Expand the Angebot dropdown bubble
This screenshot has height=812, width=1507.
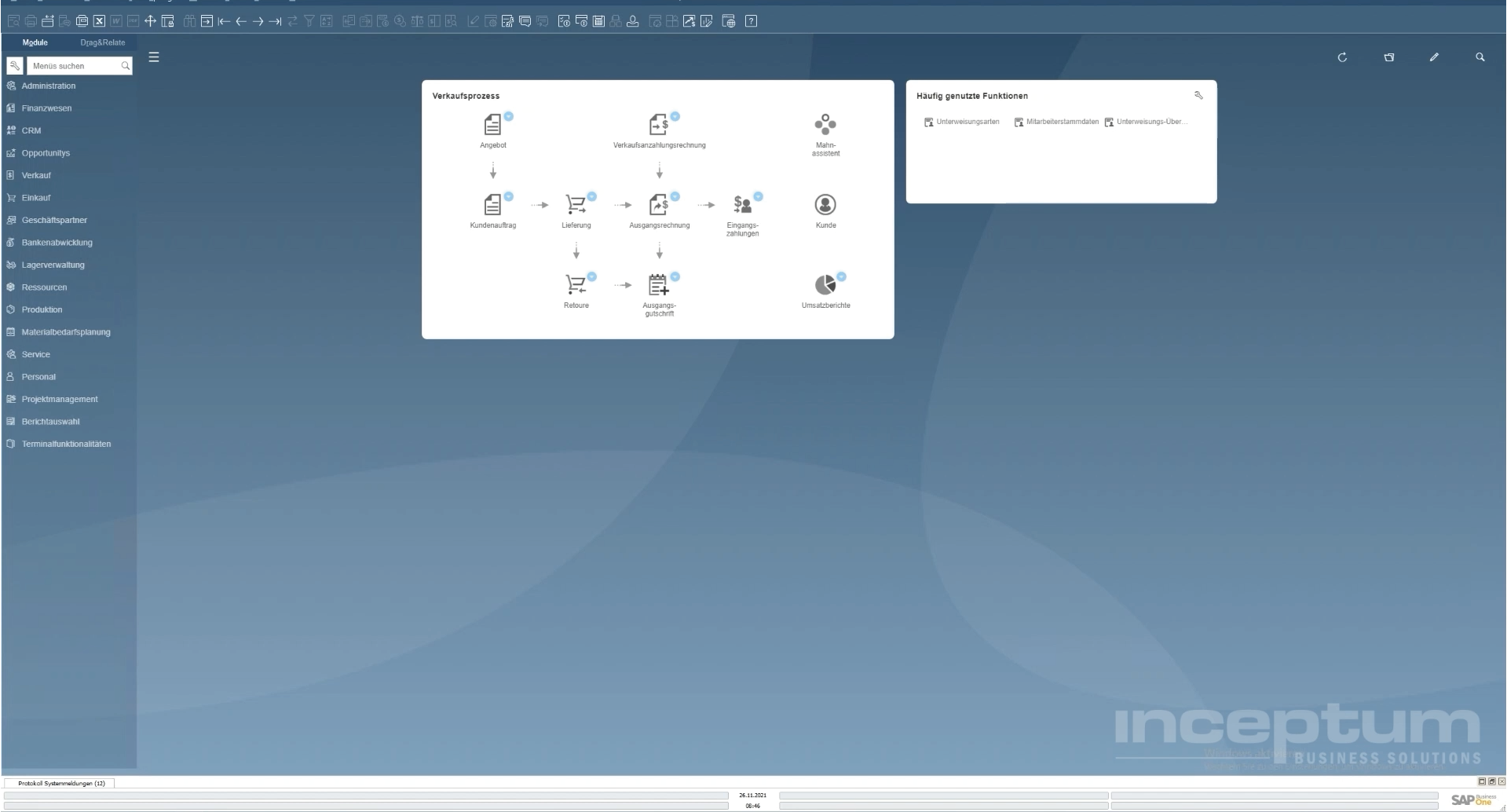(509, 116)
